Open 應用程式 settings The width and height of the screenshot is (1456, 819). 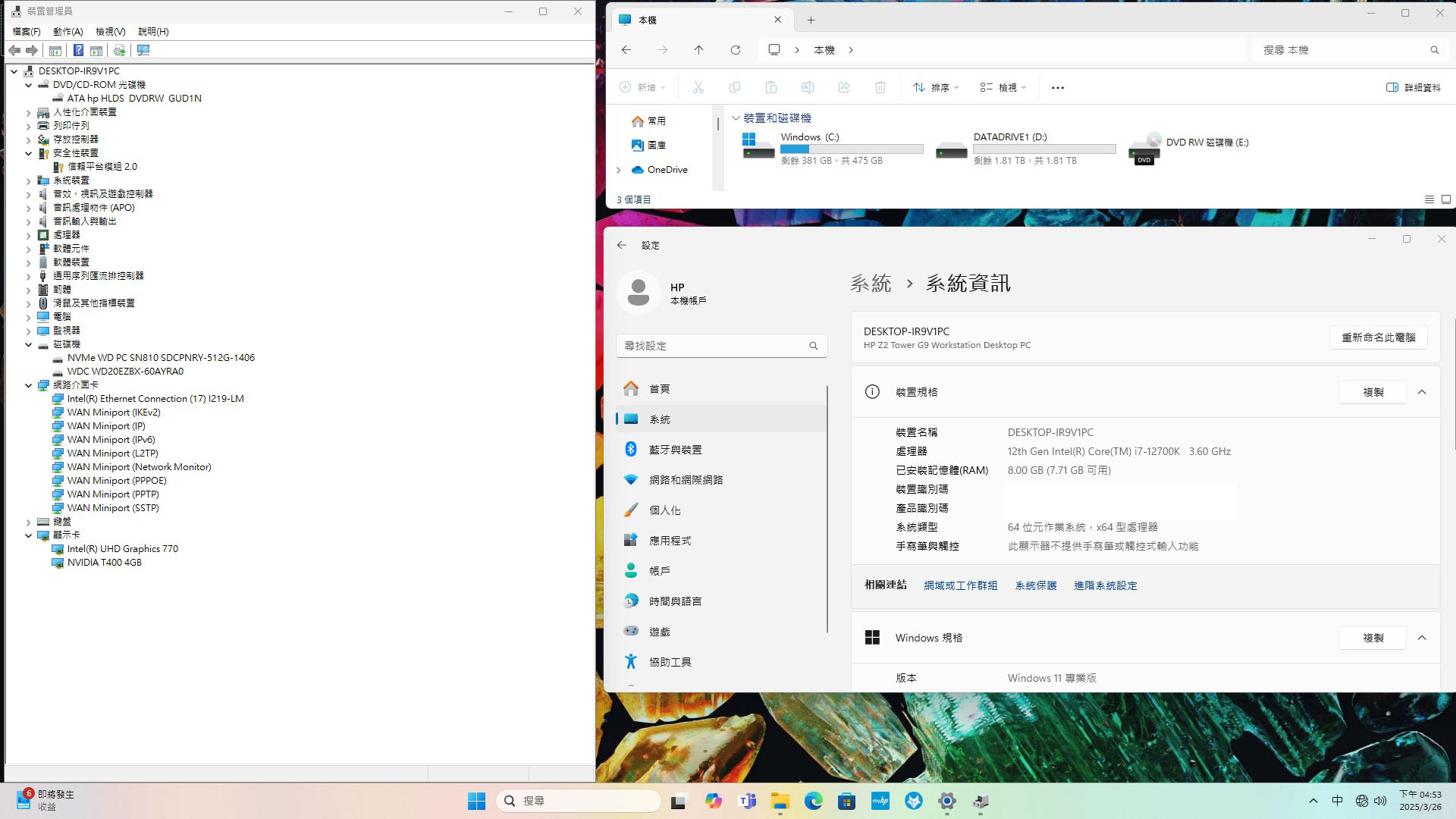point(721,541)
